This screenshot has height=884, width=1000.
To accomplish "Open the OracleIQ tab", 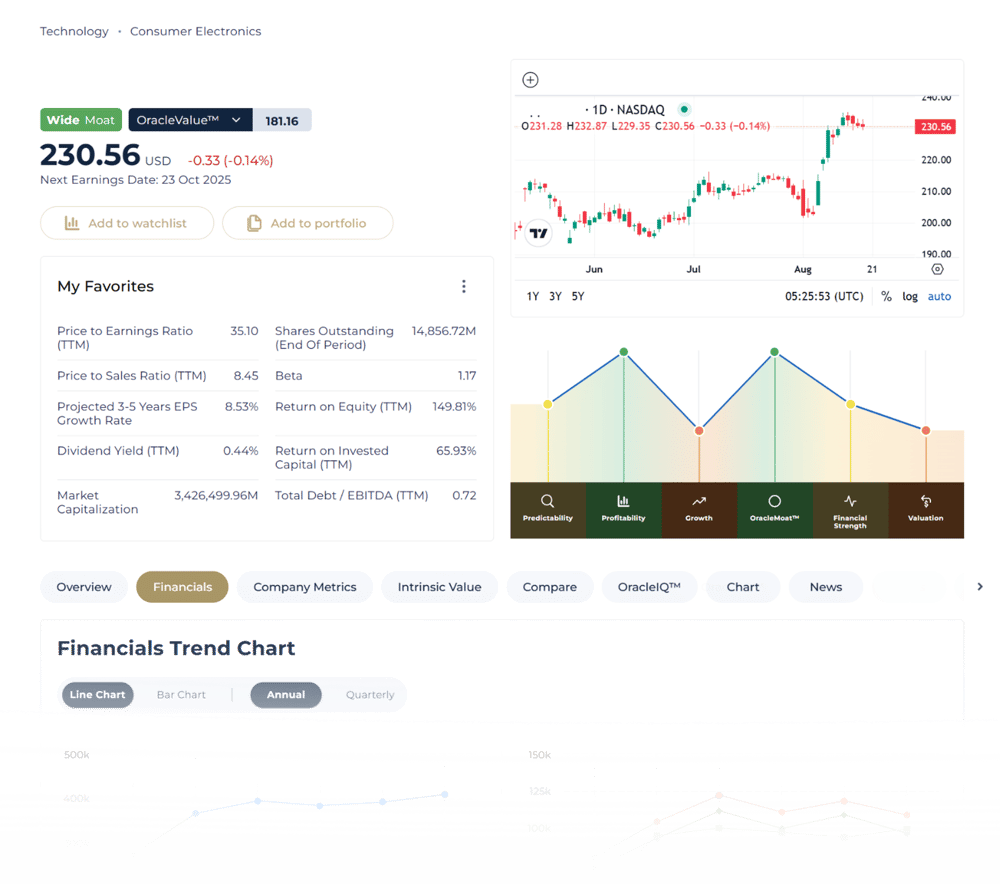I will click(x=649, y=587).
